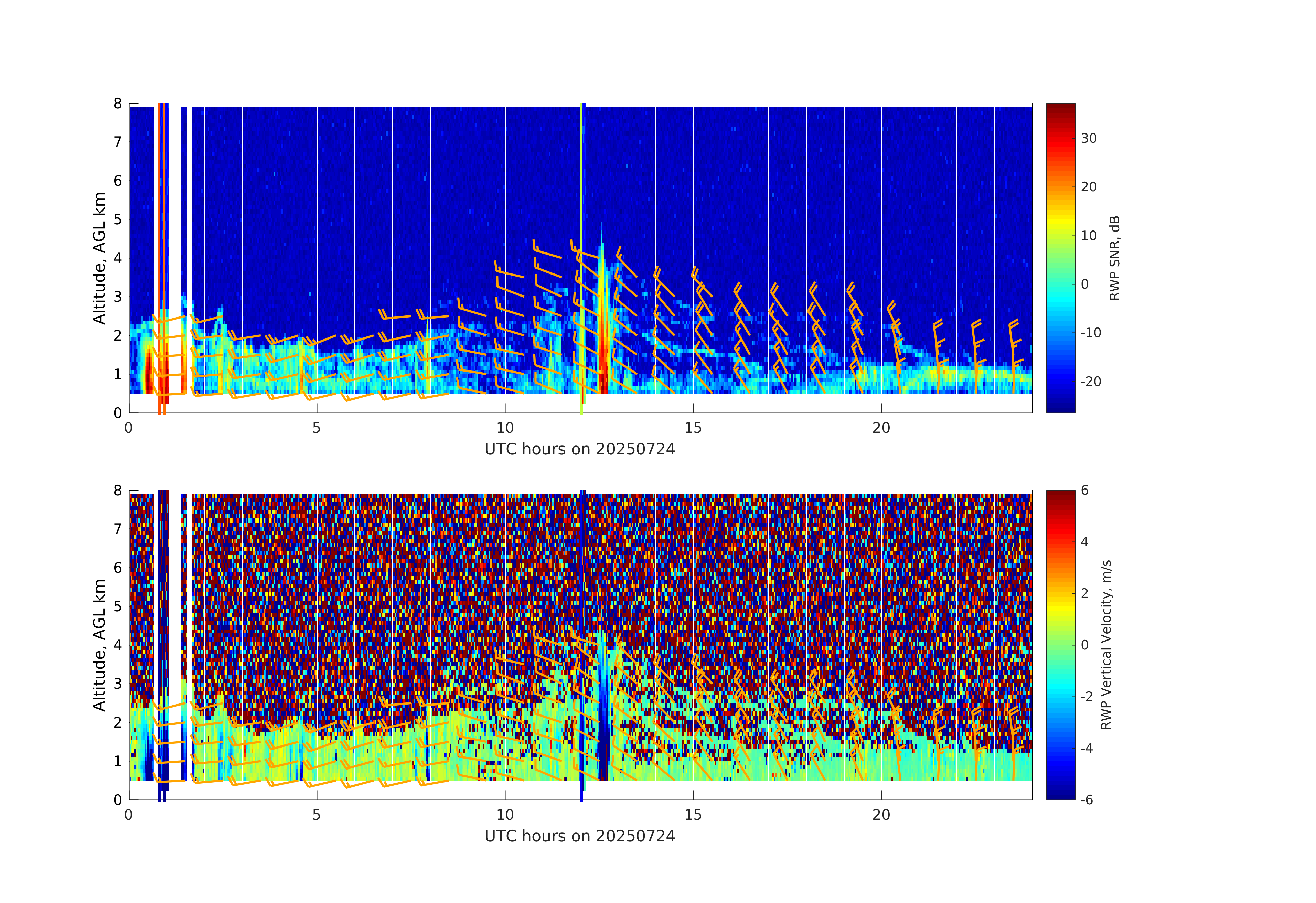Click the -20 label on the SNR colorbar
1316x903 pixels.
coord(1091,381)
